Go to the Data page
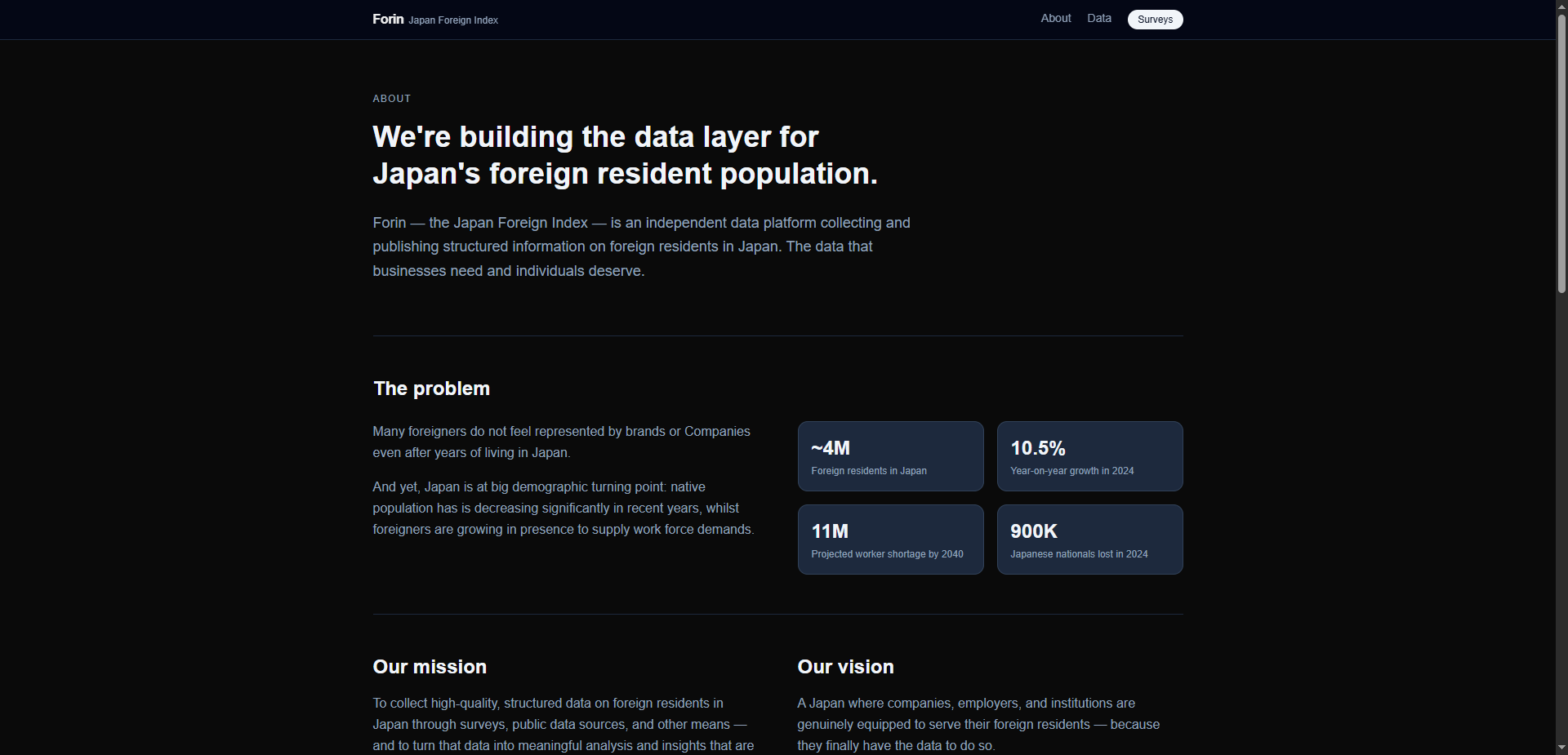This screenshot has height=755, width=1568. click(1098, 18)
